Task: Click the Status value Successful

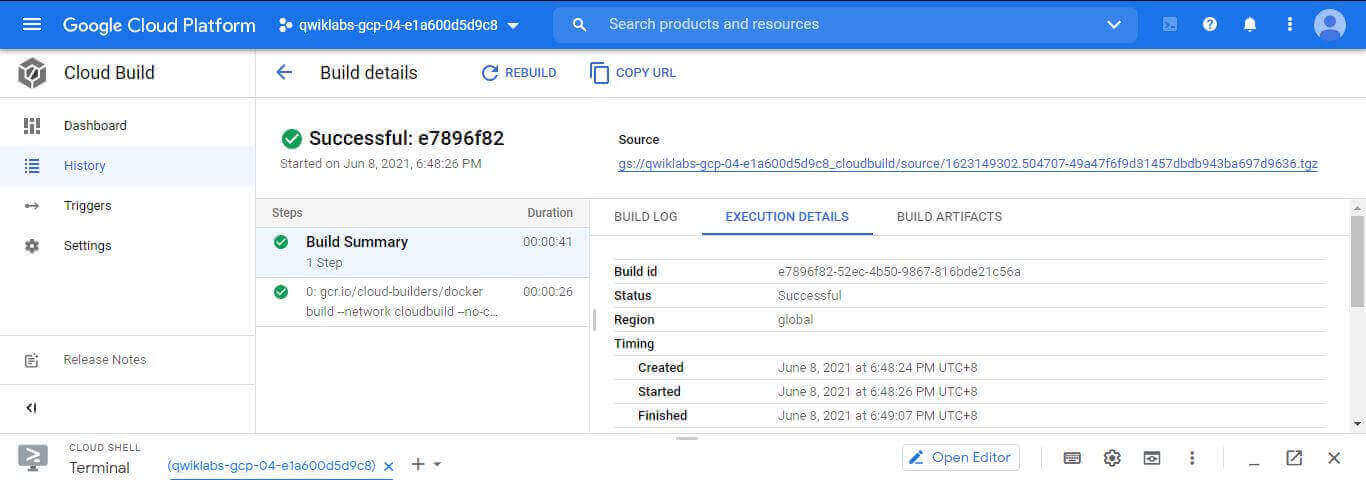Action: 809,296
